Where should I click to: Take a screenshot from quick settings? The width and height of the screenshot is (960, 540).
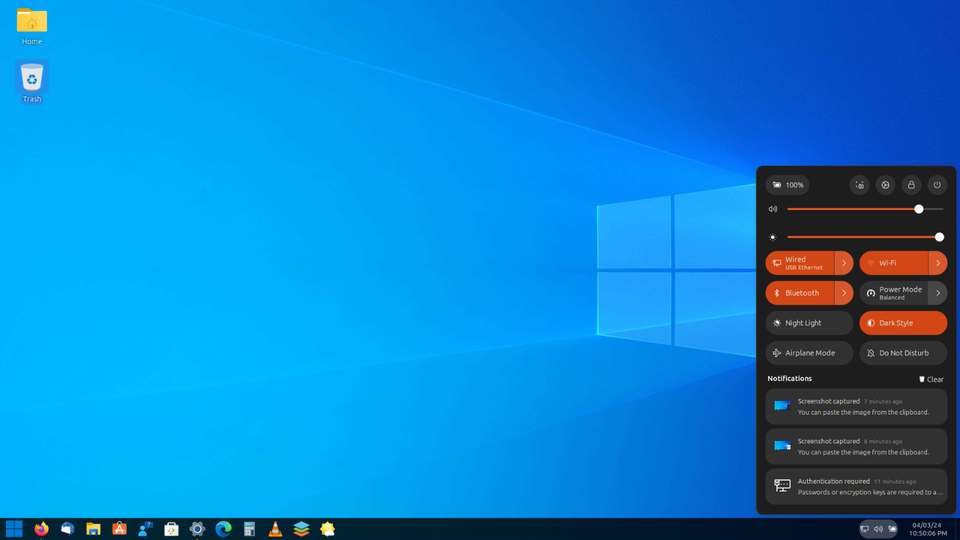[860, 185]
